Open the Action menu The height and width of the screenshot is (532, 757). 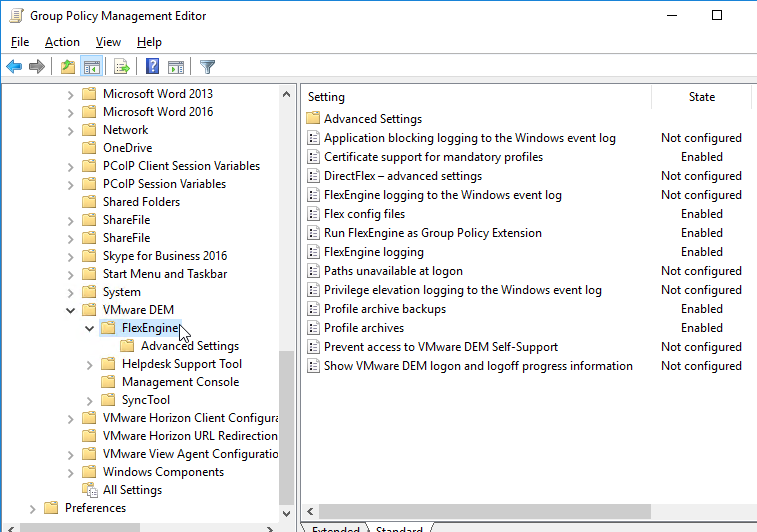[x=62, y=42]
